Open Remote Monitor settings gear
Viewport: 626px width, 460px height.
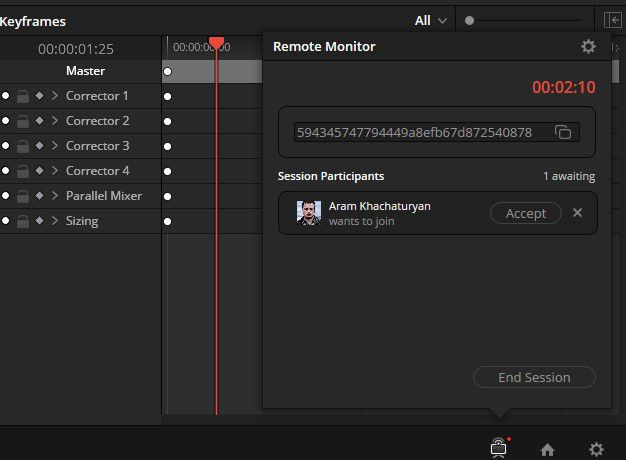click(x=588, y=47)
